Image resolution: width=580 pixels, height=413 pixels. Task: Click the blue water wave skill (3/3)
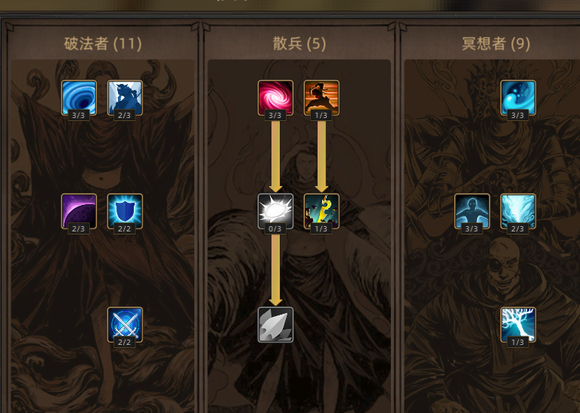pyautogui.click(x=518, y=98)
